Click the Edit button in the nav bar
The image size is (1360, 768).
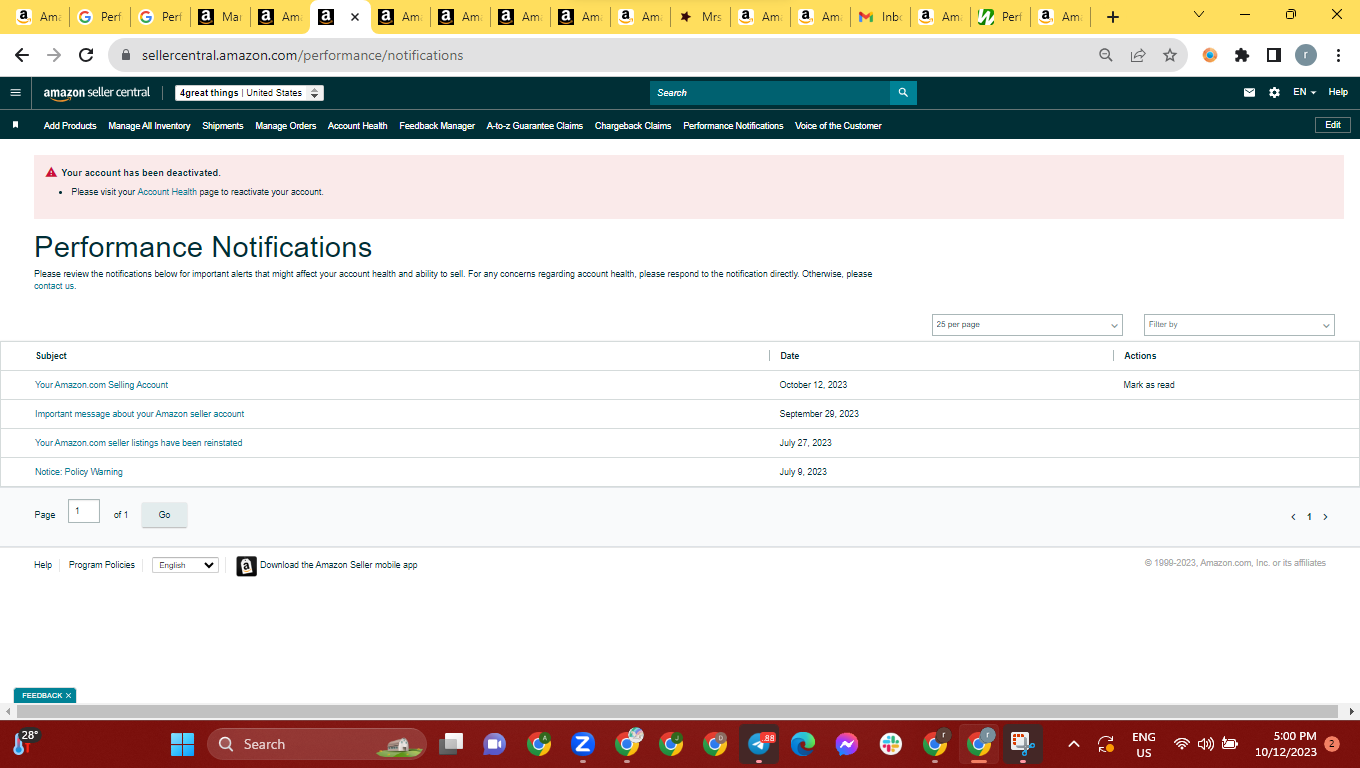click(1333, 125)
